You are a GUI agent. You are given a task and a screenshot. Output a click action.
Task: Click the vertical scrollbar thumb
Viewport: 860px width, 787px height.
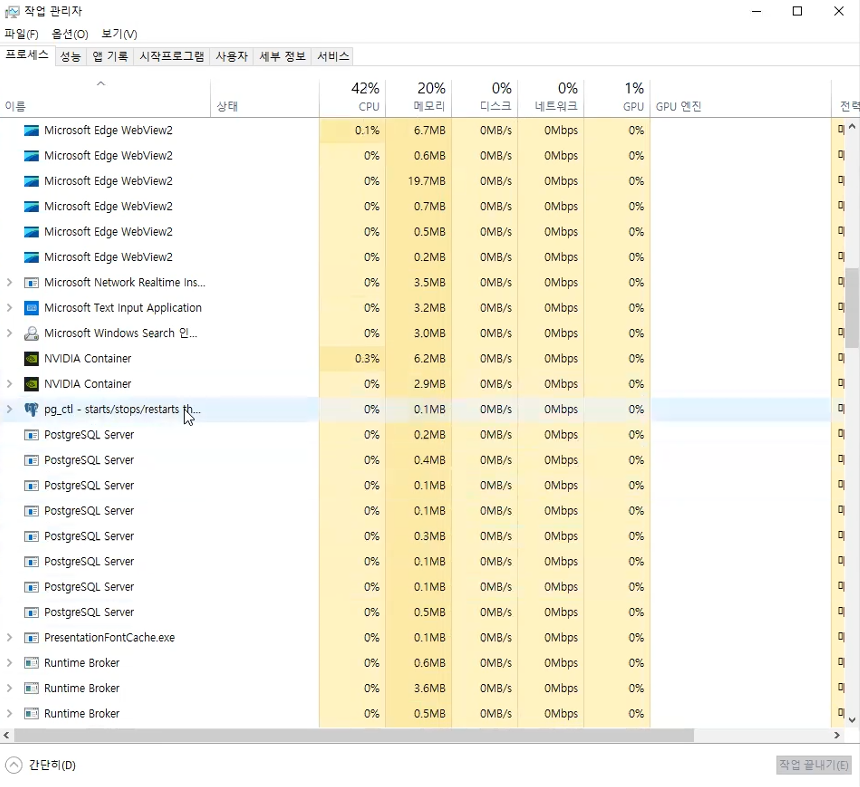(852, 308)
